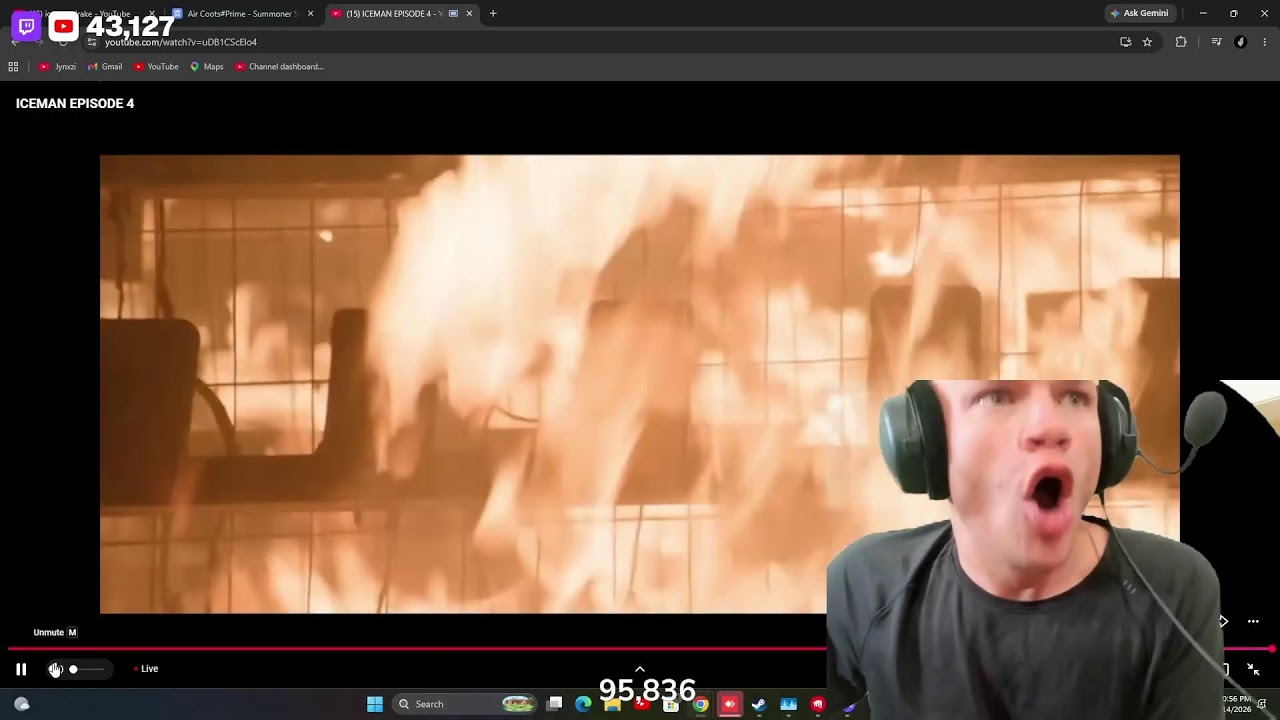The image size is (1280, 720).
Task: Open the cast or install icon in address bar
Action: pyautogui.click(x=1125, y=42)
